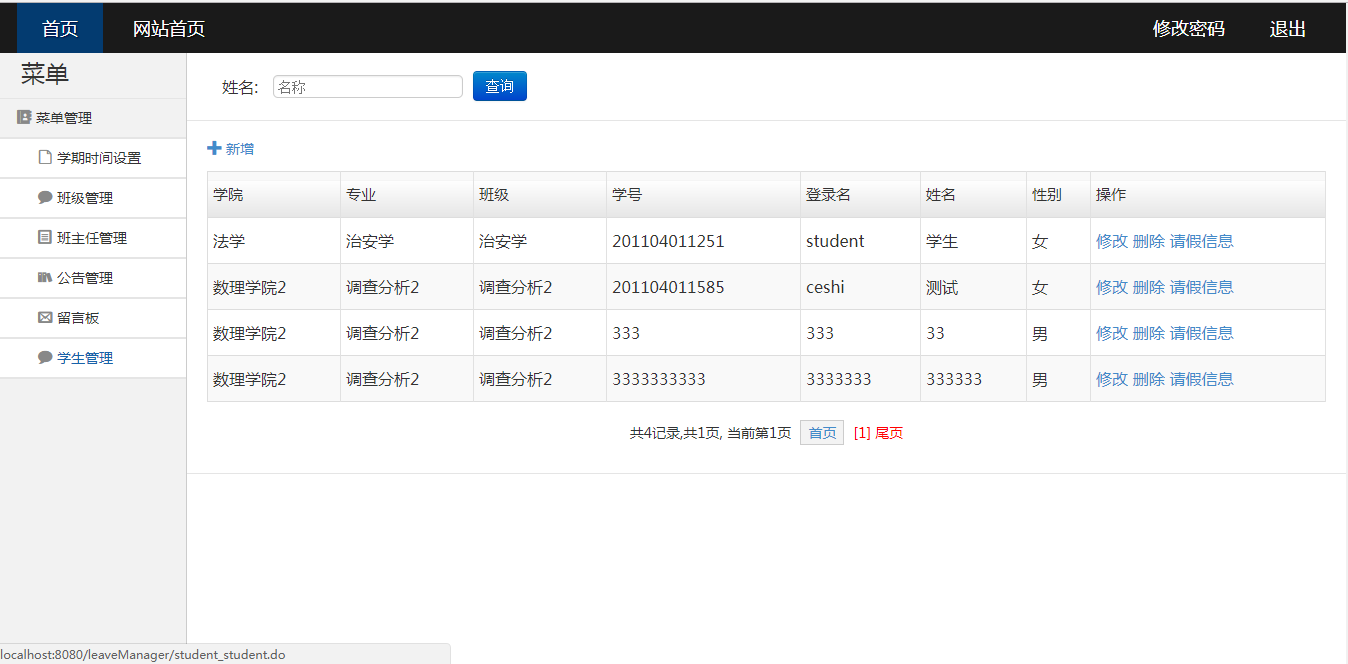Open the 首页 tab in top navigation
This screenshot has height=664, width=1348.
(x=60, y=29)
